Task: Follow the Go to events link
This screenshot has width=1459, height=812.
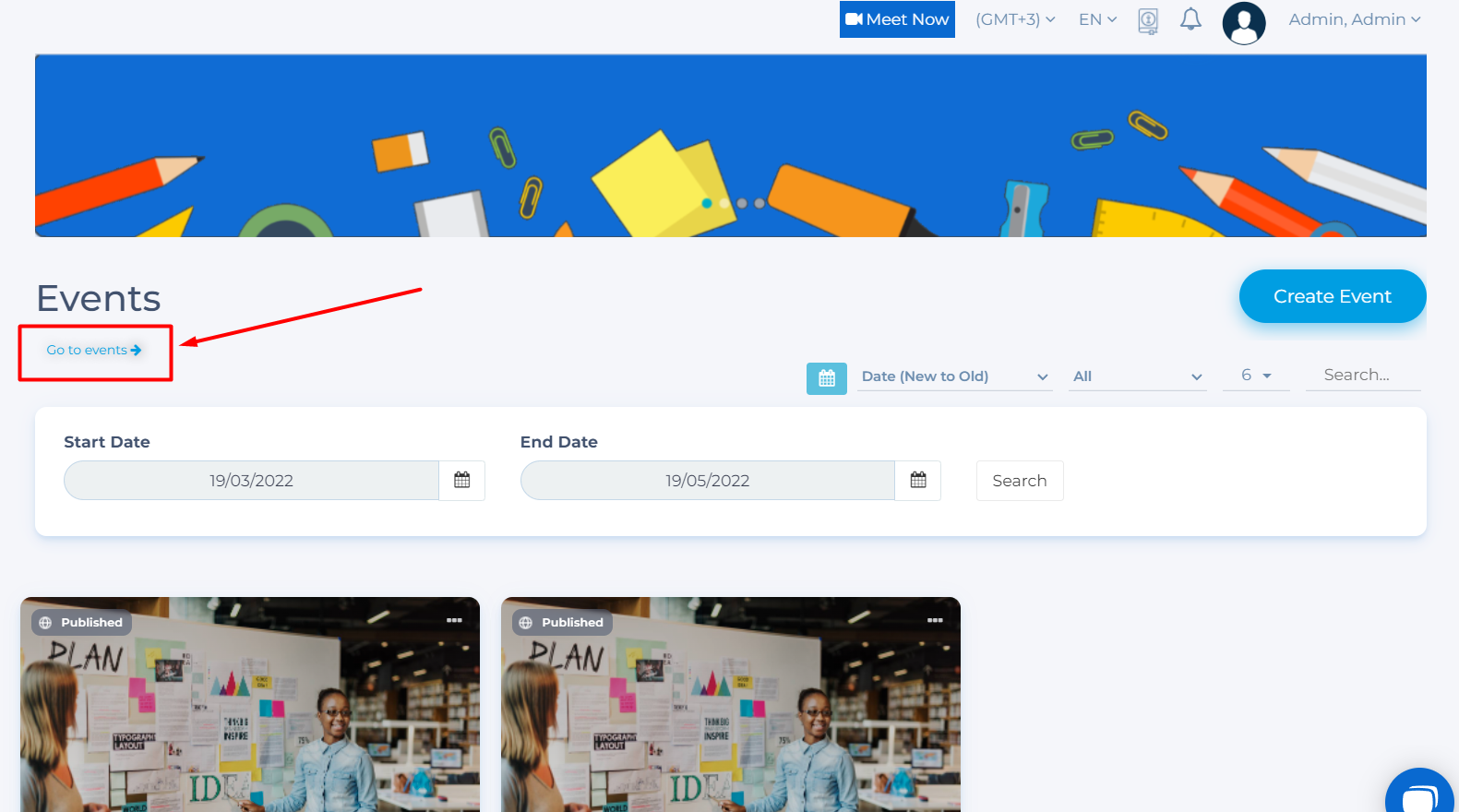Action: tap(93, 351)
